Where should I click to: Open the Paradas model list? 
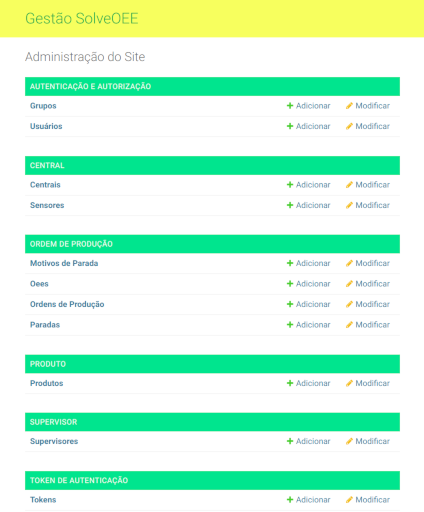[x=45, y=325]
